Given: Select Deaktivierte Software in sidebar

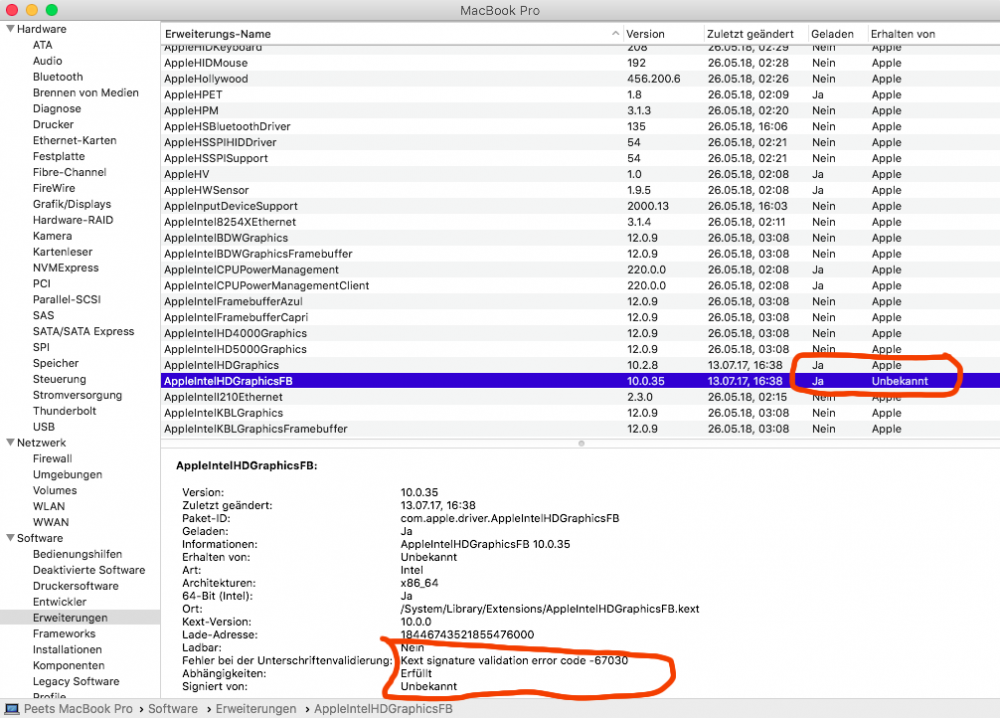Looking at the screenshot, I should (x=89, y=570).
